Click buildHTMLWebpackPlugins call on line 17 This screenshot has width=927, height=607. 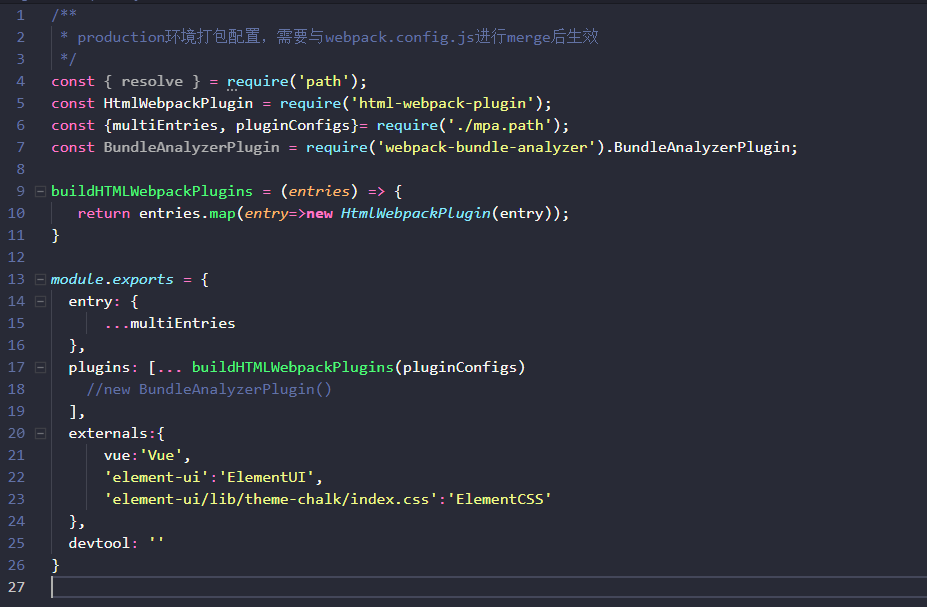(x=293, y=368)
